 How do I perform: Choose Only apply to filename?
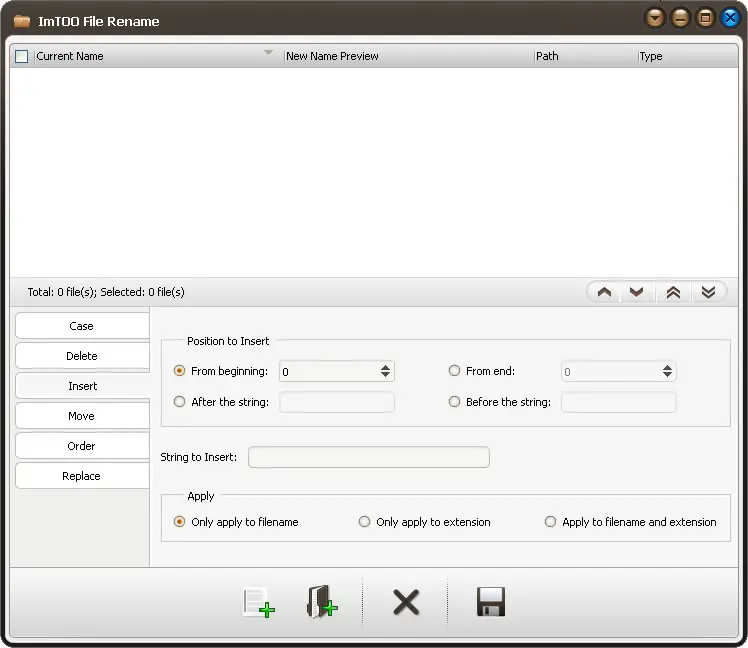pyautogui.click(x=179, y=522)
